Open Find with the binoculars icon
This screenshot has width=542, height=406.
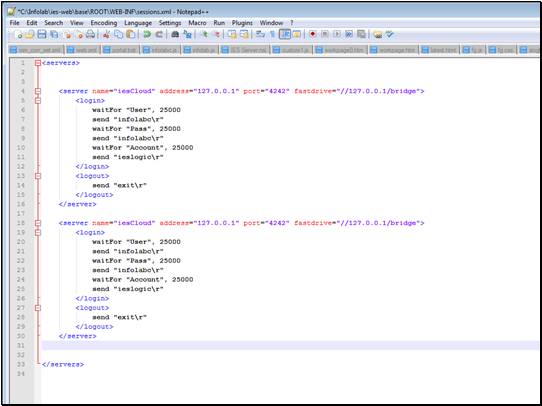click(175, 34)
